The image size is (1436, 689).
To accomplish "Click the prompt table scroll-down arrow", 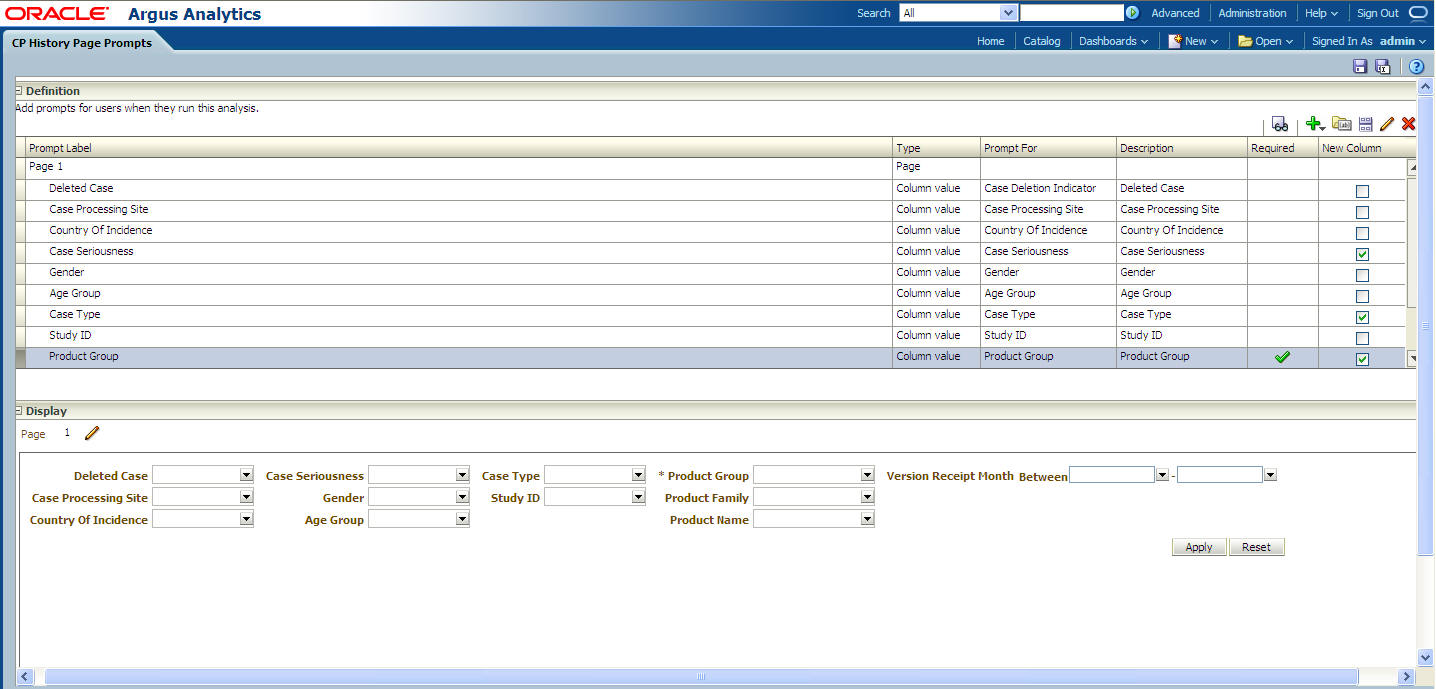I will click(1412, 358).
